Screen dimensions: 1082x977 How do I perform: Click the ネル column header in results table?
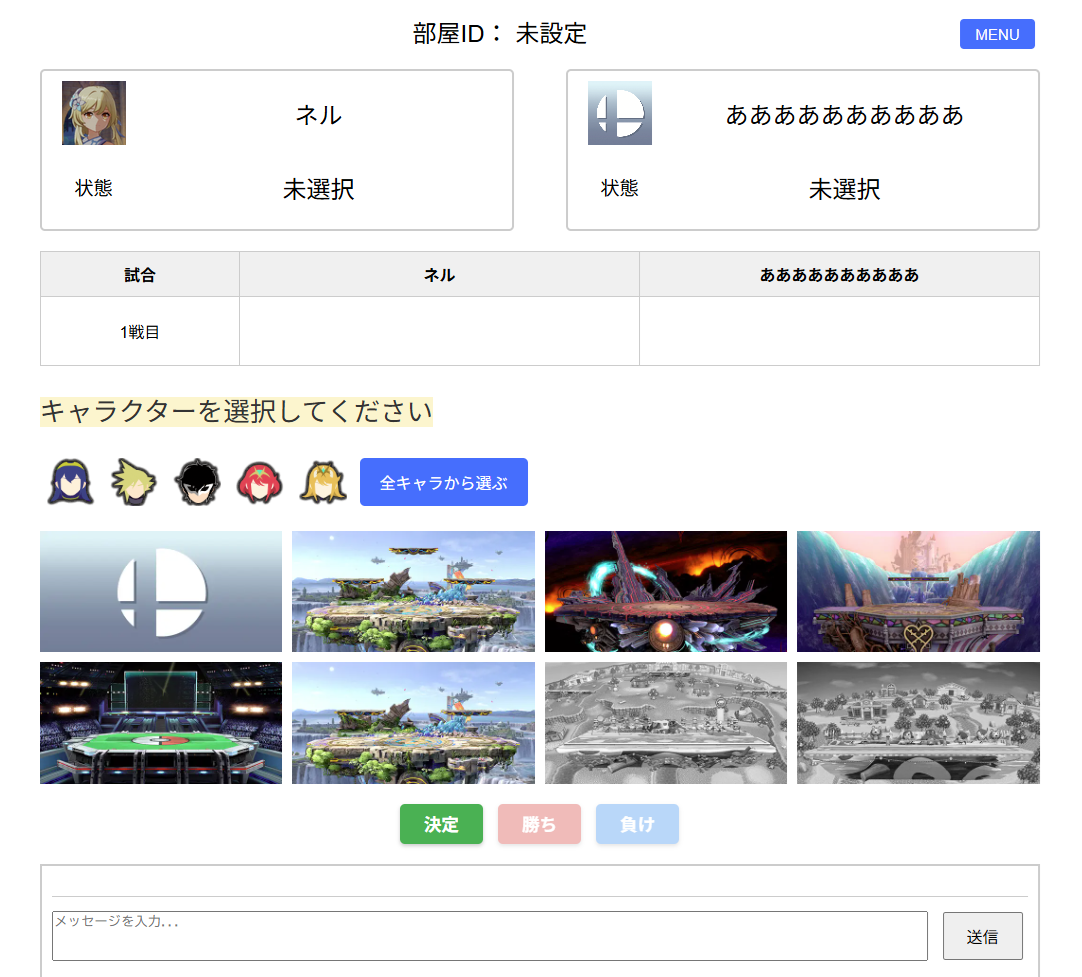440,275
